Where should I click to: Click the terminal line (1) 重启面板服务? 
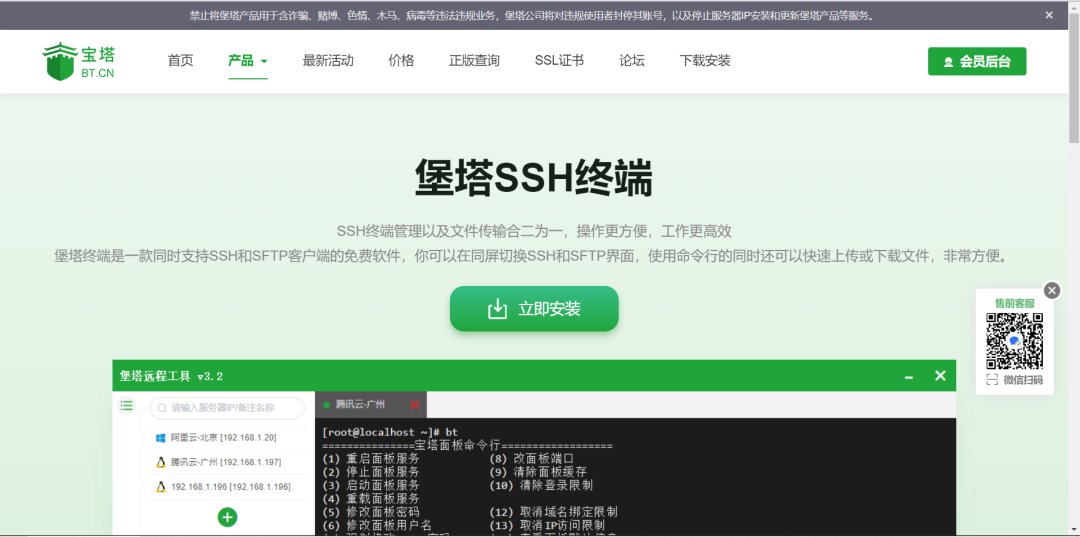pyautogui.click(x=371, y=459)
